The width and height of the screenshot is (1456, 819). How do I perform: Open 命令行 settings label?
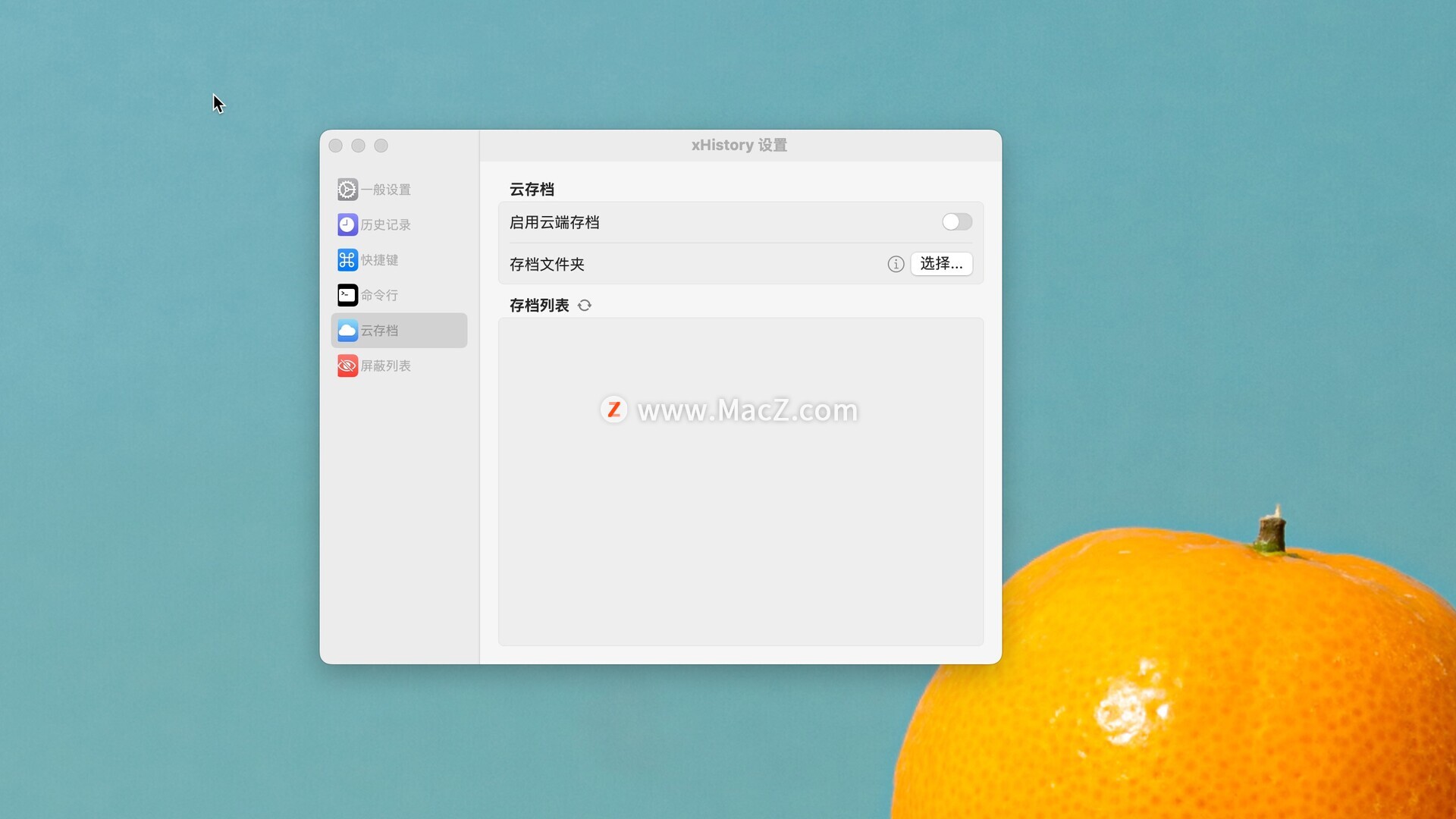click(379, 295)
